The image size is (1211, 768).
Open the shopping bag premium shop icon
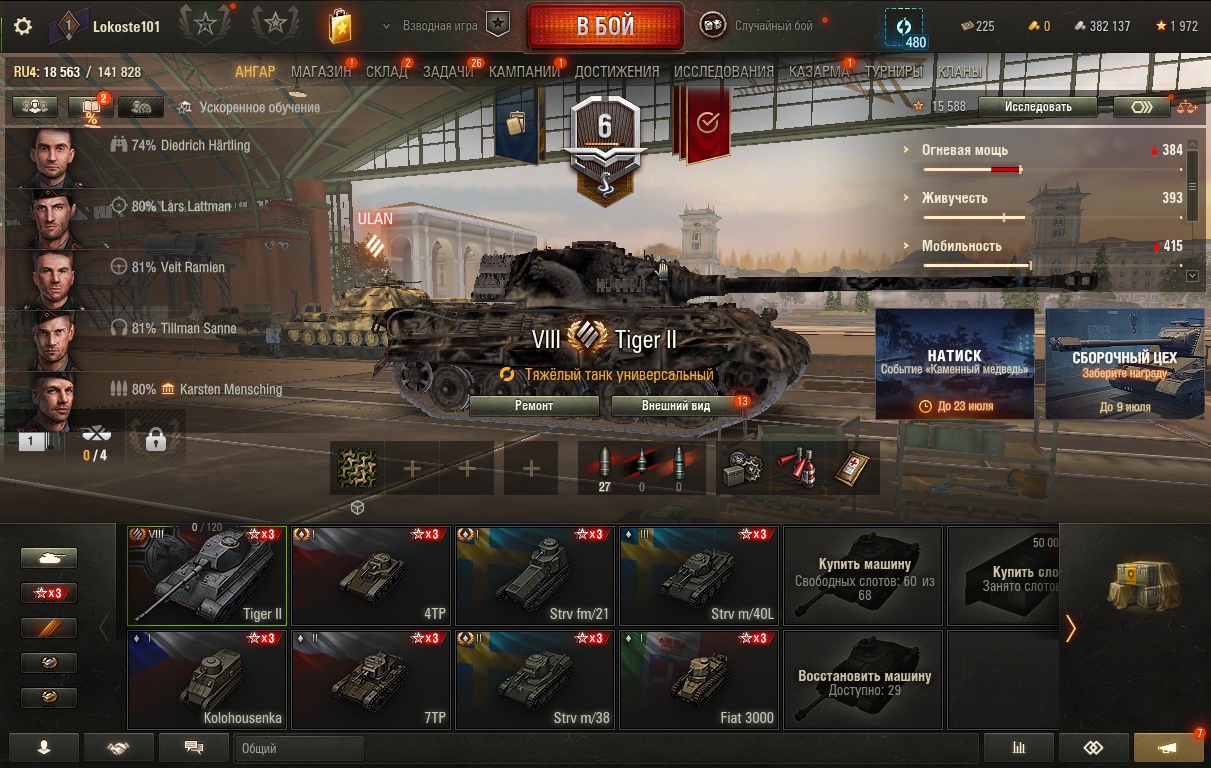[340, 26]
